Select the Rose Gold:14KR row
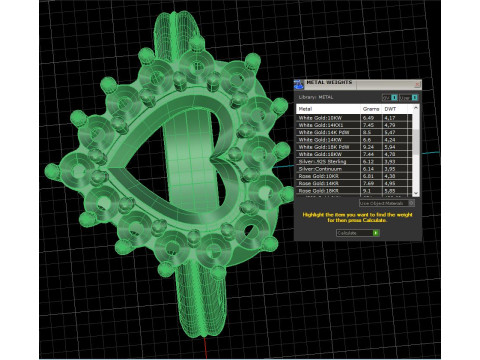This screenshot has height=360, width=480. [354, 184]
